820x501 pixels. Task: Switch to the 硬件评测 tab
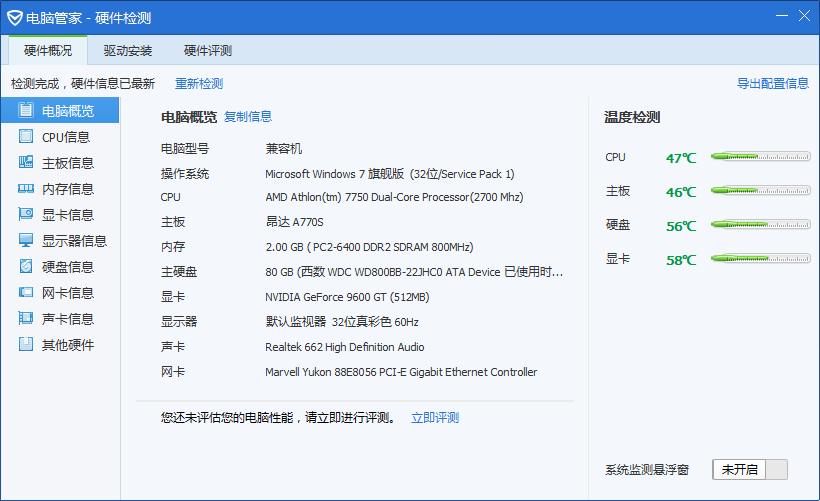208,51
